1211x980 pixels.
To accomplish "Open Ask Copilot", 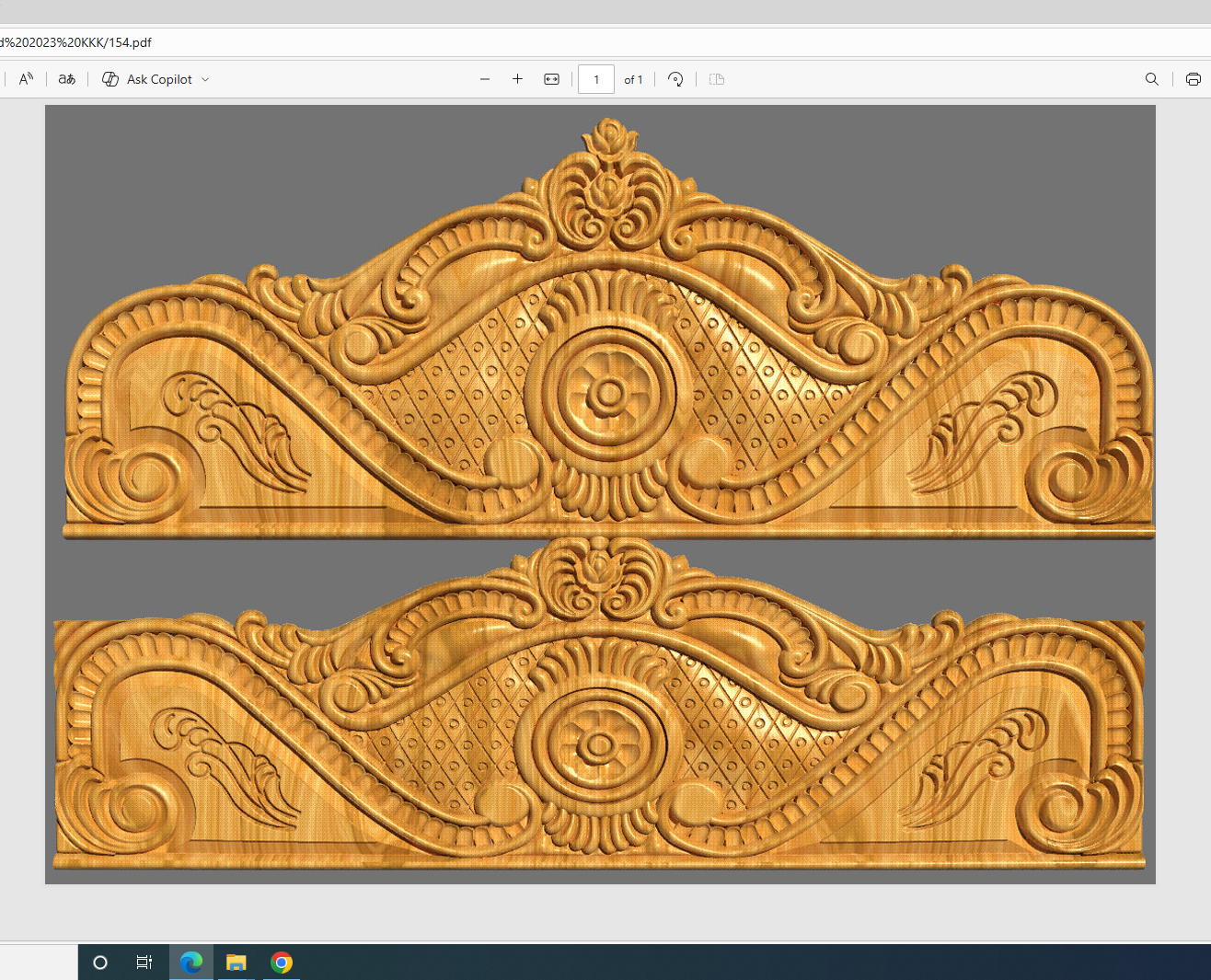I will point(148,79).
